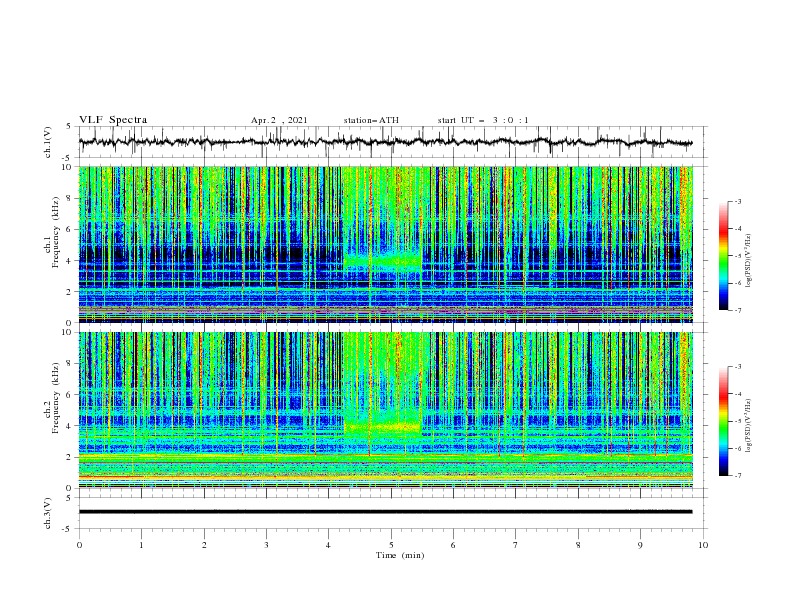Select the ch.1 spectrogram color scale bar
This screenshot has width=792, height=612.
pos(723,256)
